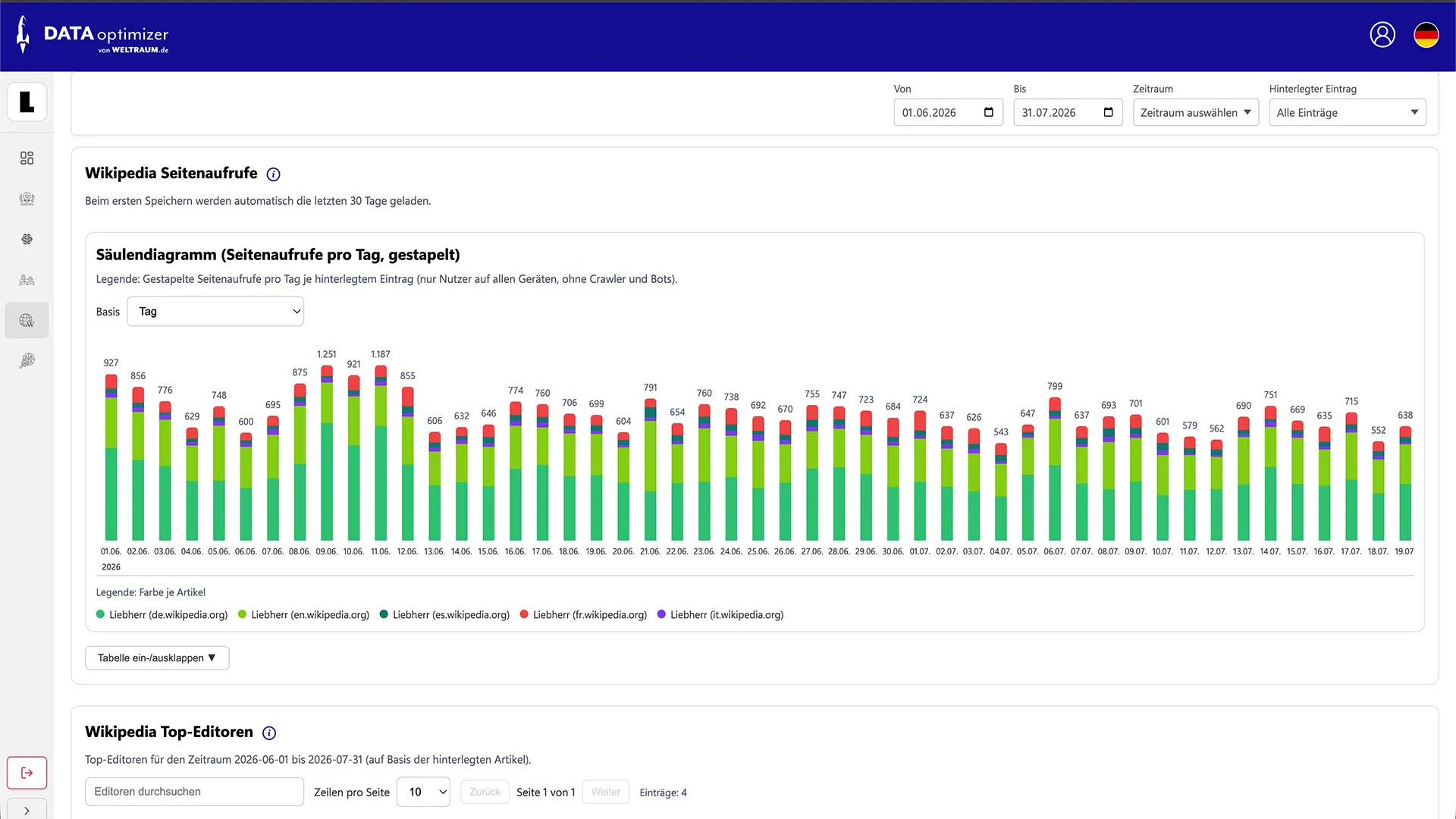The height and width of the screenshot is (819, 1456).
Task: Expand the sidebar with the chevron arrow
Action: (x=27, y=810)
